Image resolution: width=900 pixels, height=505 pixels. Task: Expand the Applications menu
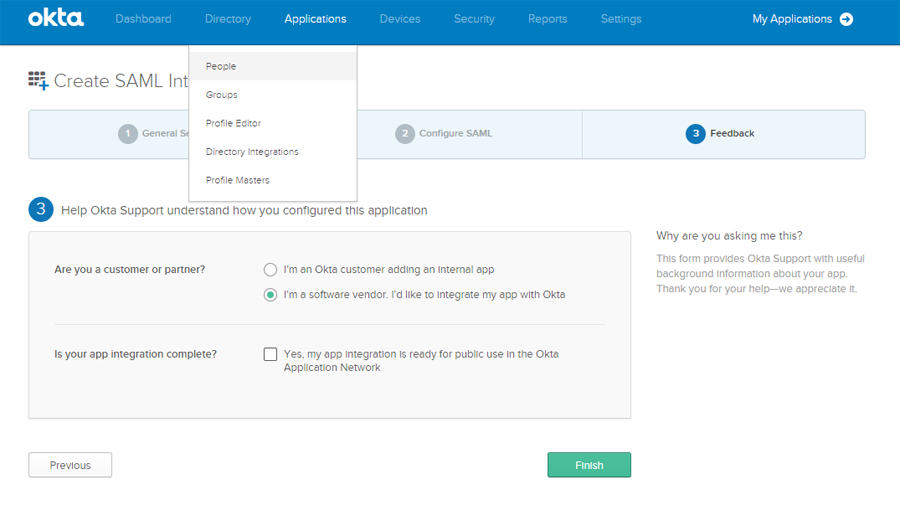[315, 19]
